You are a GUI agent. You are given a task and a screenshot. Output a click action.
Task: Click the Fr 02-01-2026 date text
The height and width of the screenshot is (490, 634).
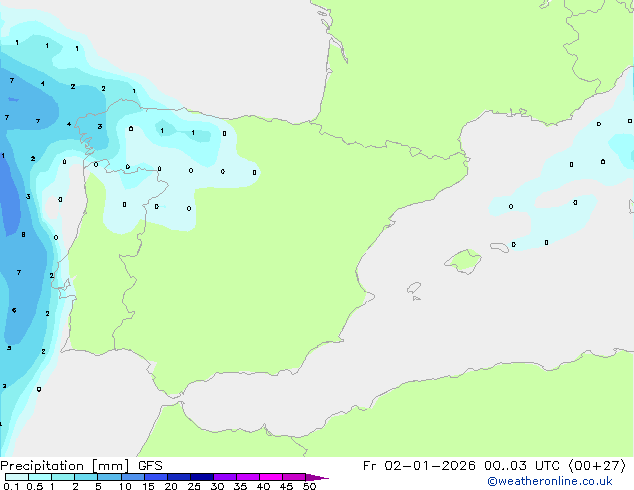coord(419,466)
